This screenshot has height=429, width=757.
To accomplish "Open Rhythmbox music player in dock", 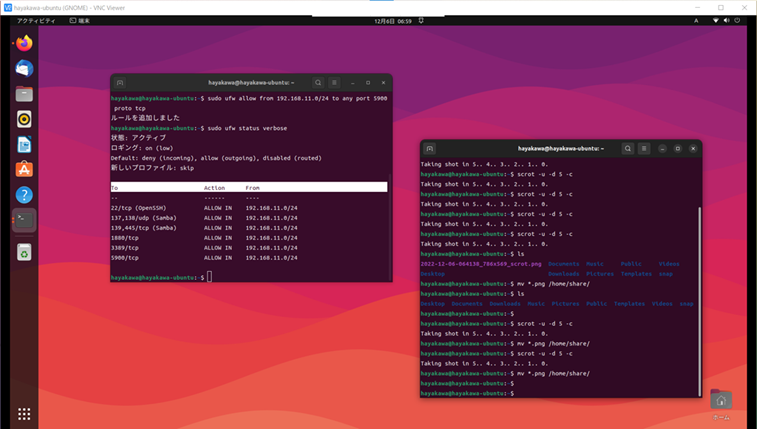I will click(24, 119).
